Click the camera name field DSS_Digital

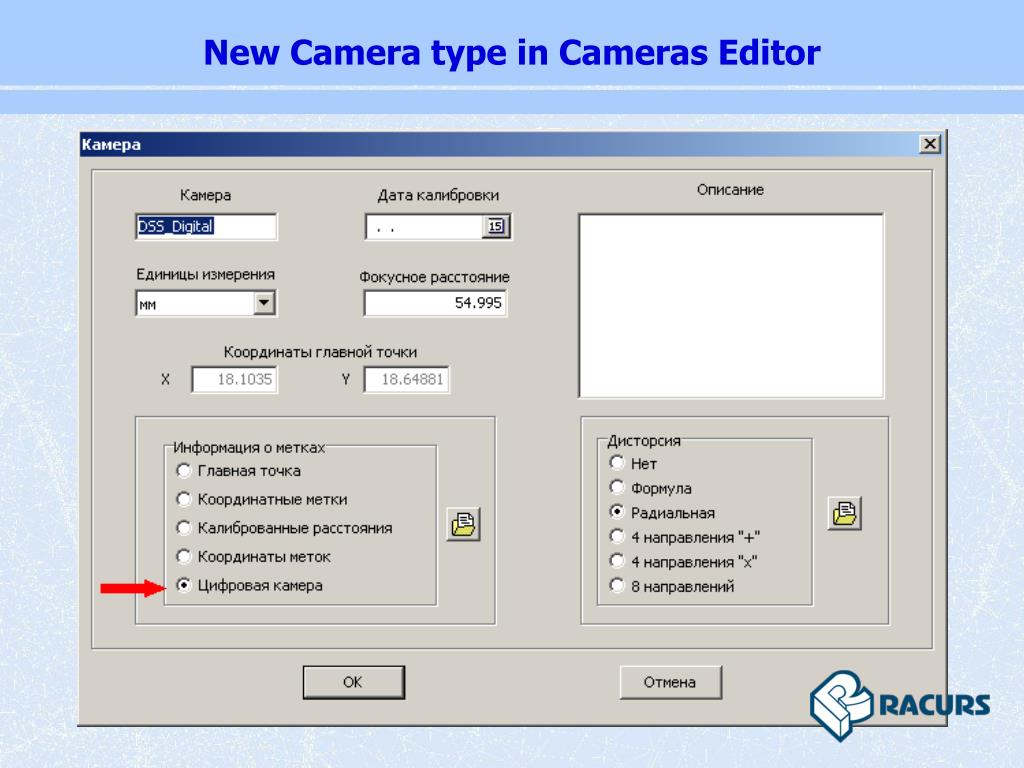(206, 227)
